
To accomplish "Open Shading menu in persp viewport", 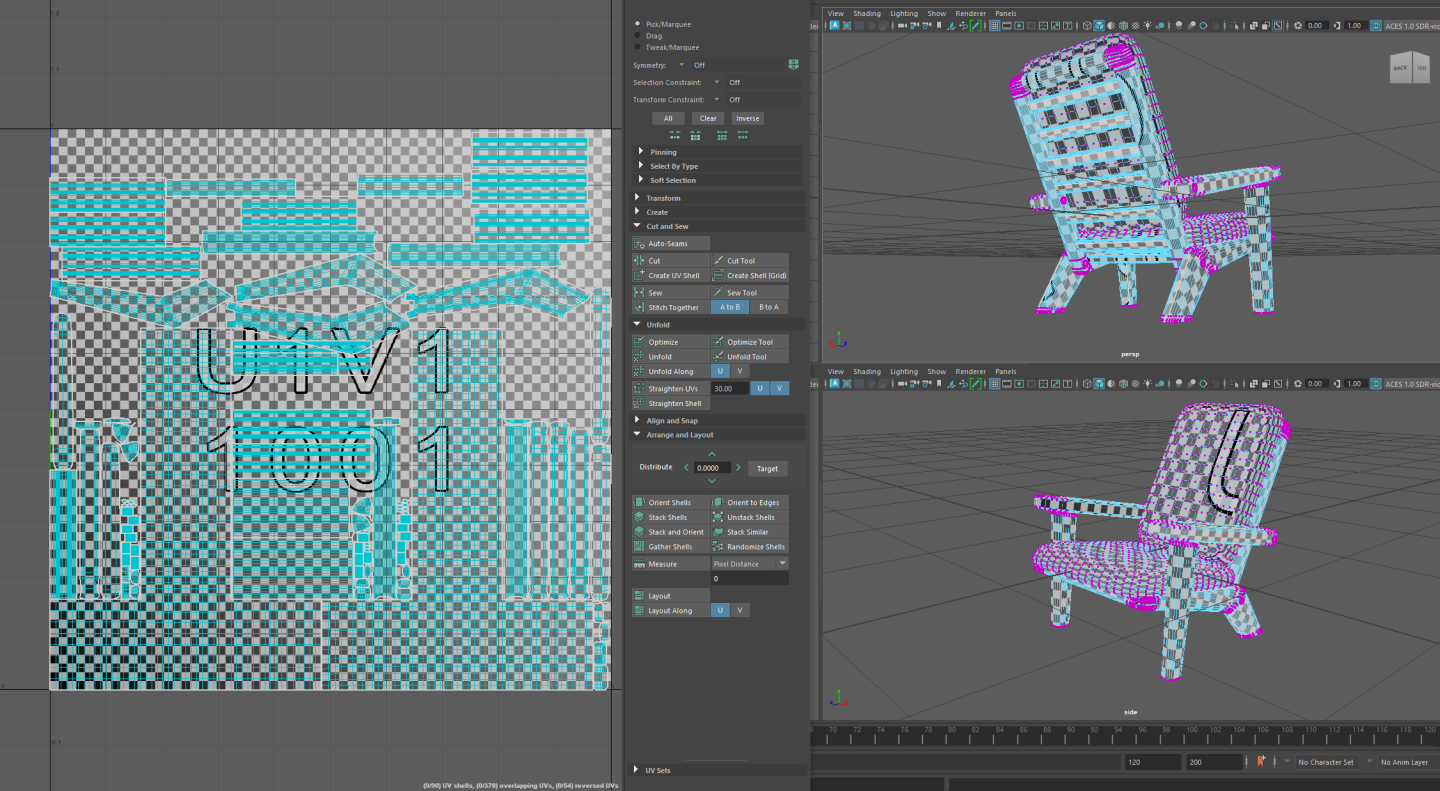I will point(867,13).
